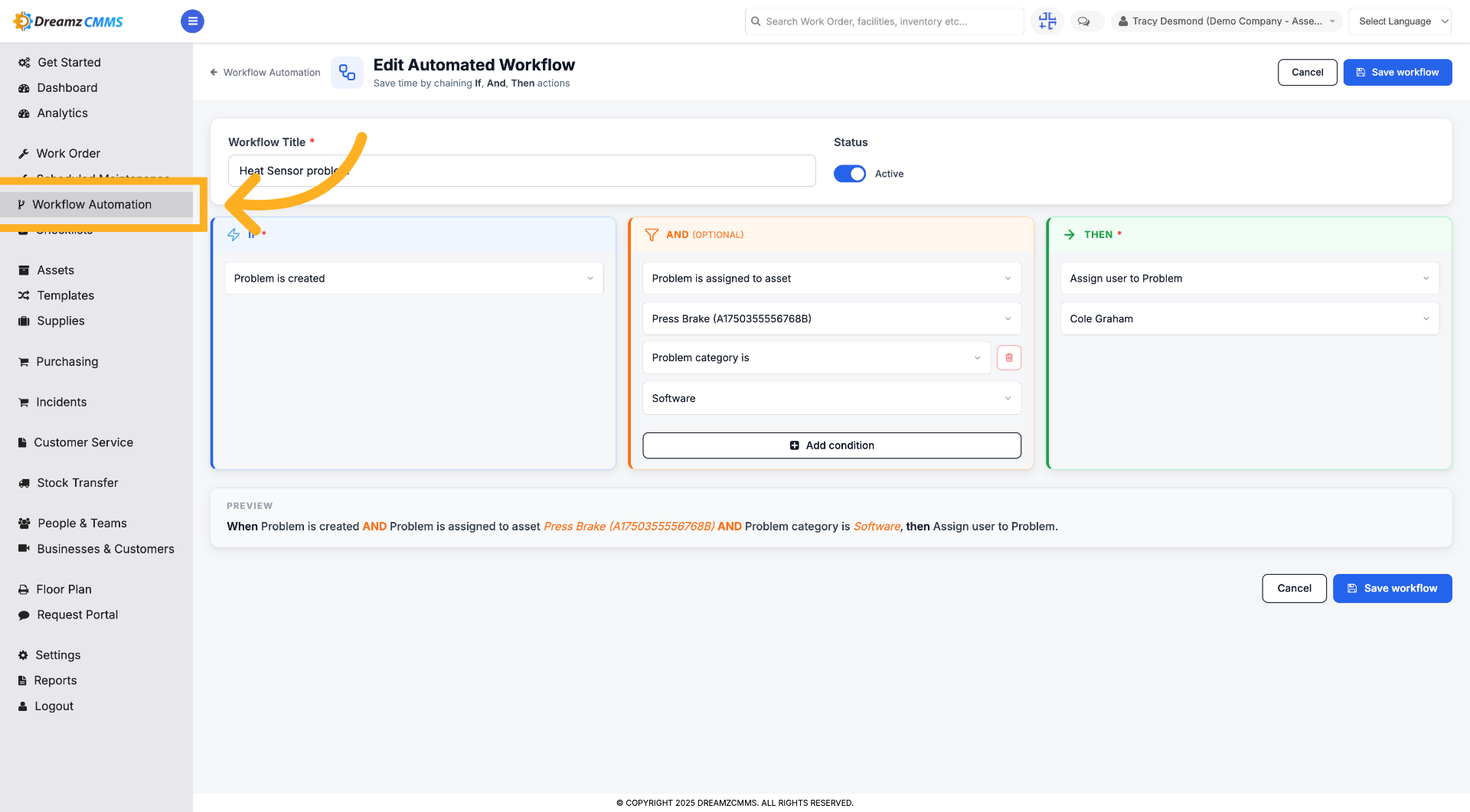Click the Settings gear icon

tap(23, 655)
